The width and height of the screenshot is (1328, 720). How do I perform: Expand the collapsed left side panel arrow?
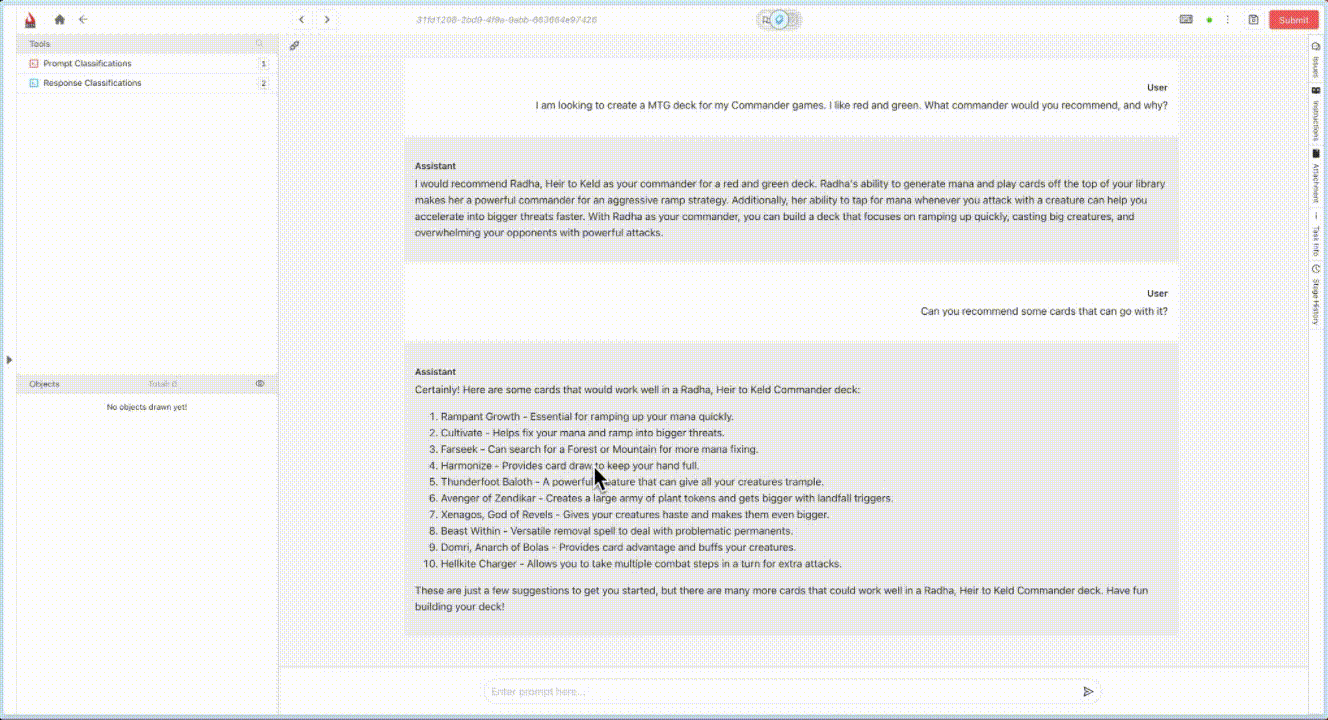[x=9, y=359]
